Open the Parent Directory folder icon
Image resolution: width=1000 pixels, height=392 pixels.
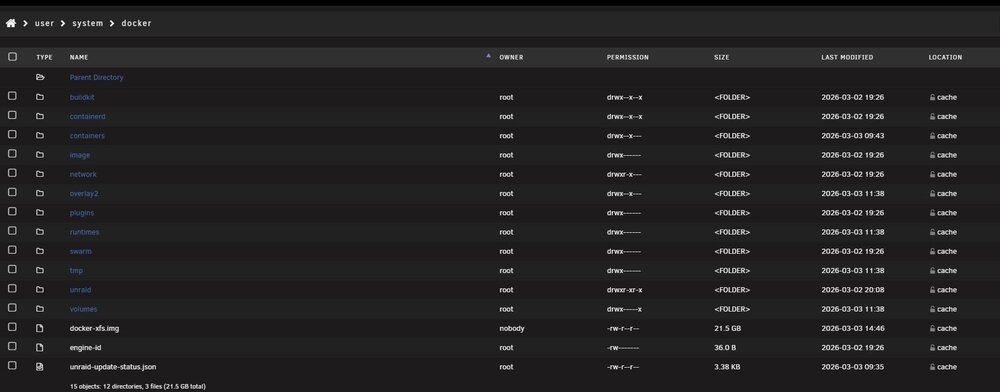(x=40, y=77)
